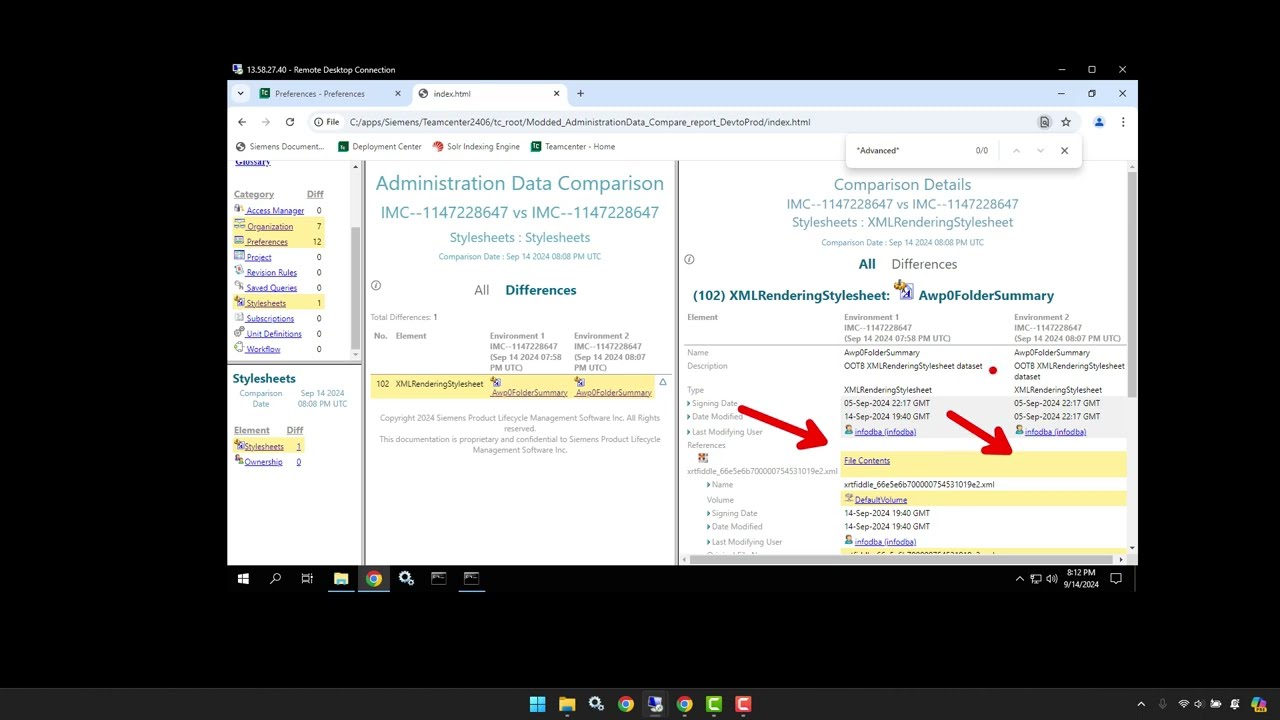This screenshot has height=720, width=1280.
Task: Click the find bar search text field
Action: coord(910,151)
